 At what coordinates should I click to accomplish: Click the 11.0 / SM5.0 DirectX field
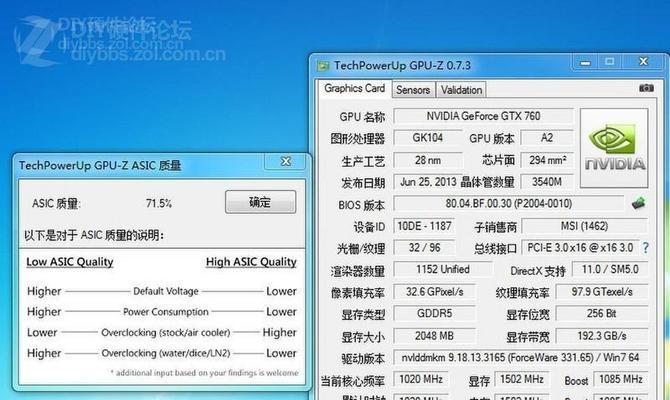tap(610, 270)
